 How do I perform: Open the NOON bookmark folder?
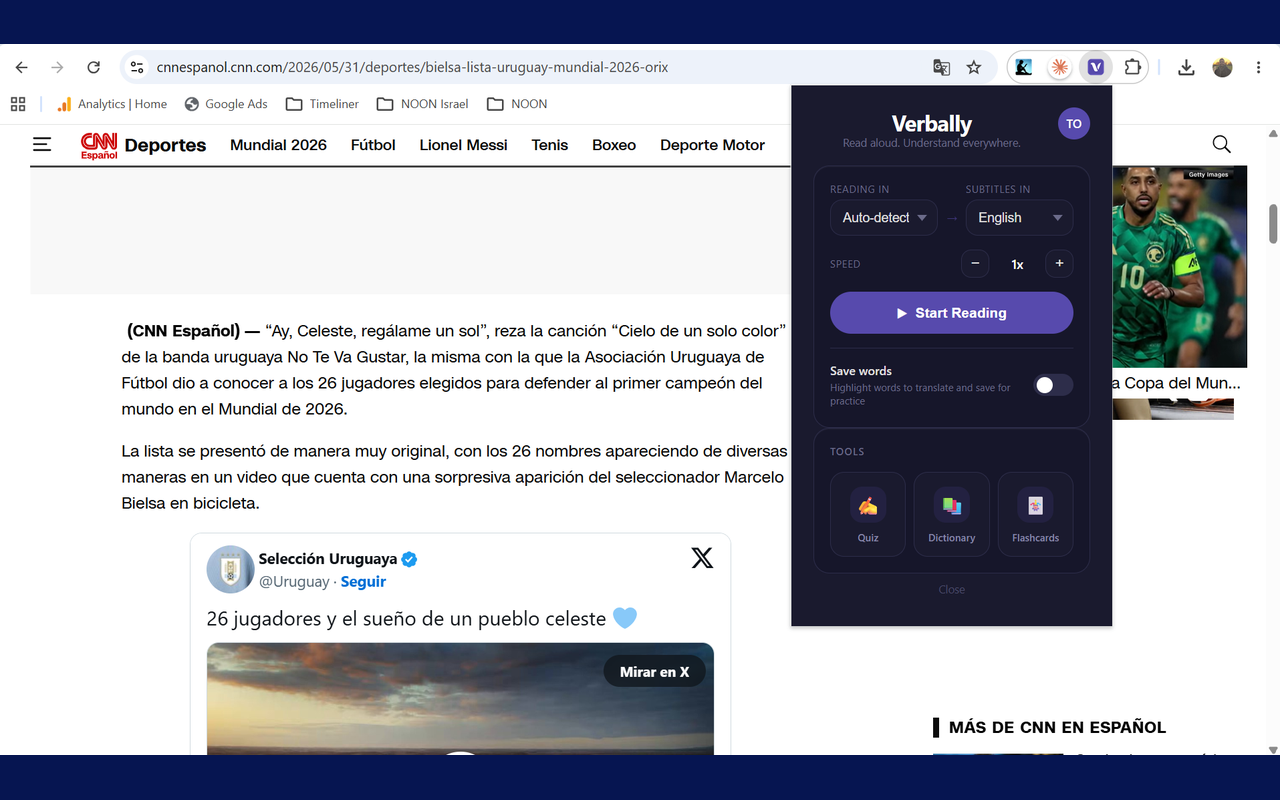pos(517,104)
